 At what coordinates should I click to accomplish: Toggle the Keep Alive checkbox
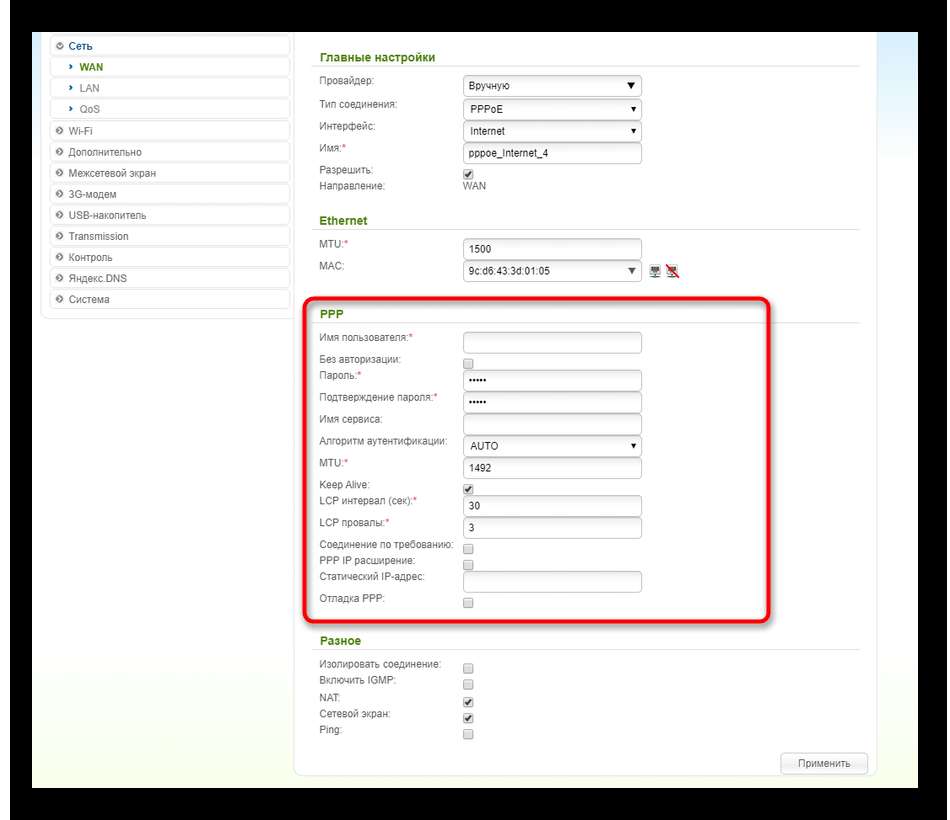[468, 489]
